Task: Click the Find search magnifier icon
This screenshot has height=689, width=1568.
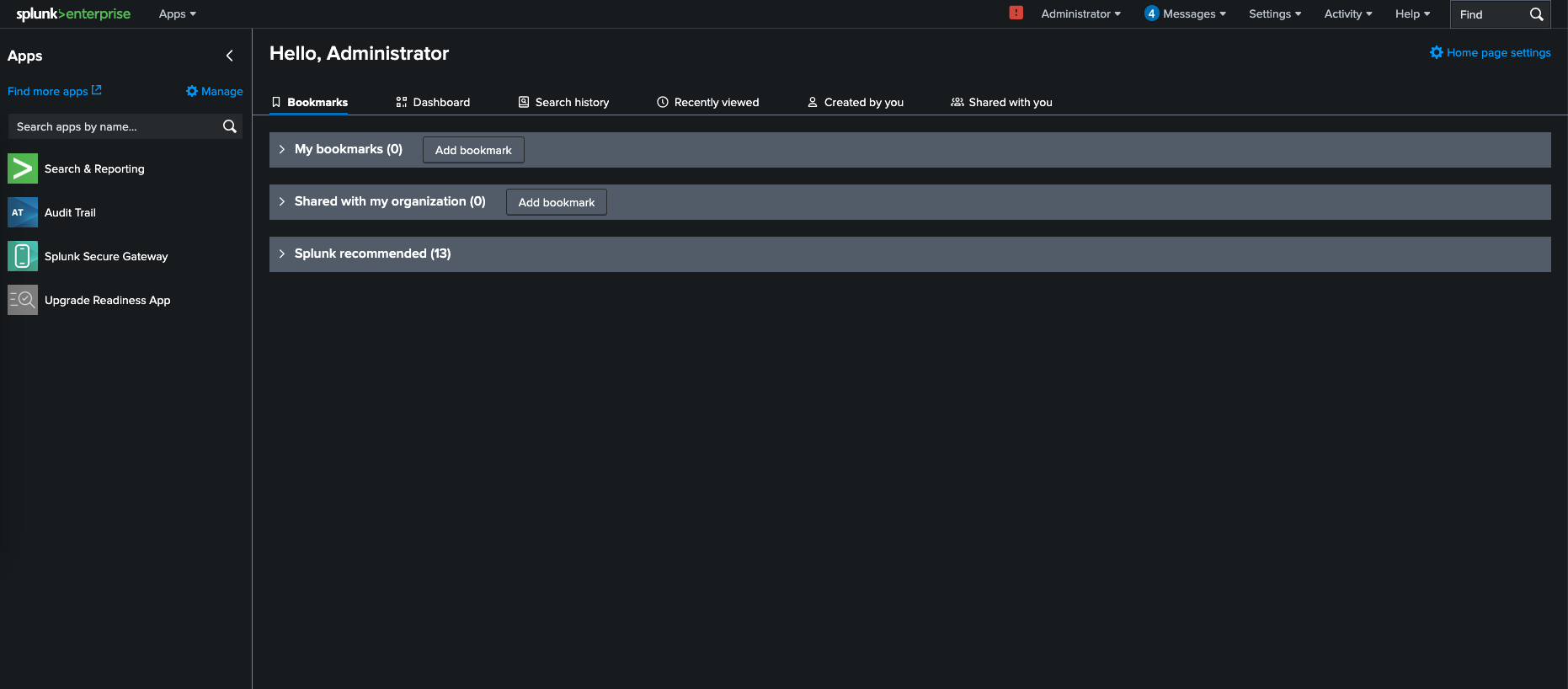Action: 1536,14
